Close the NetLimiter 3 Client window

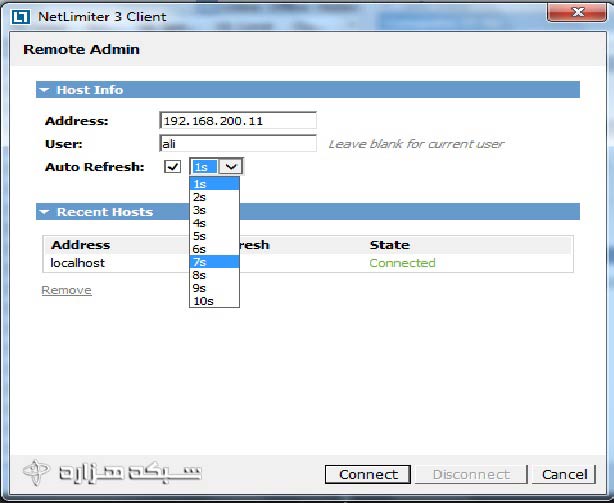pos(577,13)
